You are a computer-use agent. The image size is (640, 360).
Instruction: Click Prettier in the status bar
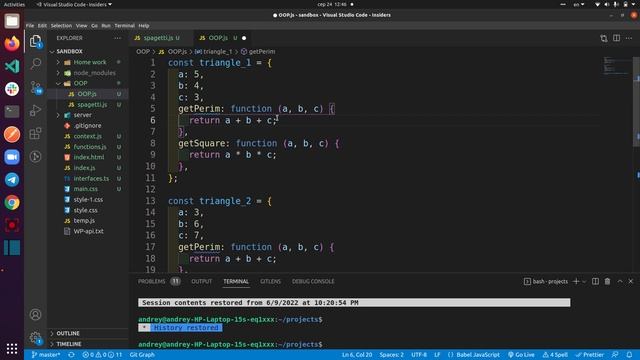point(589,355)
